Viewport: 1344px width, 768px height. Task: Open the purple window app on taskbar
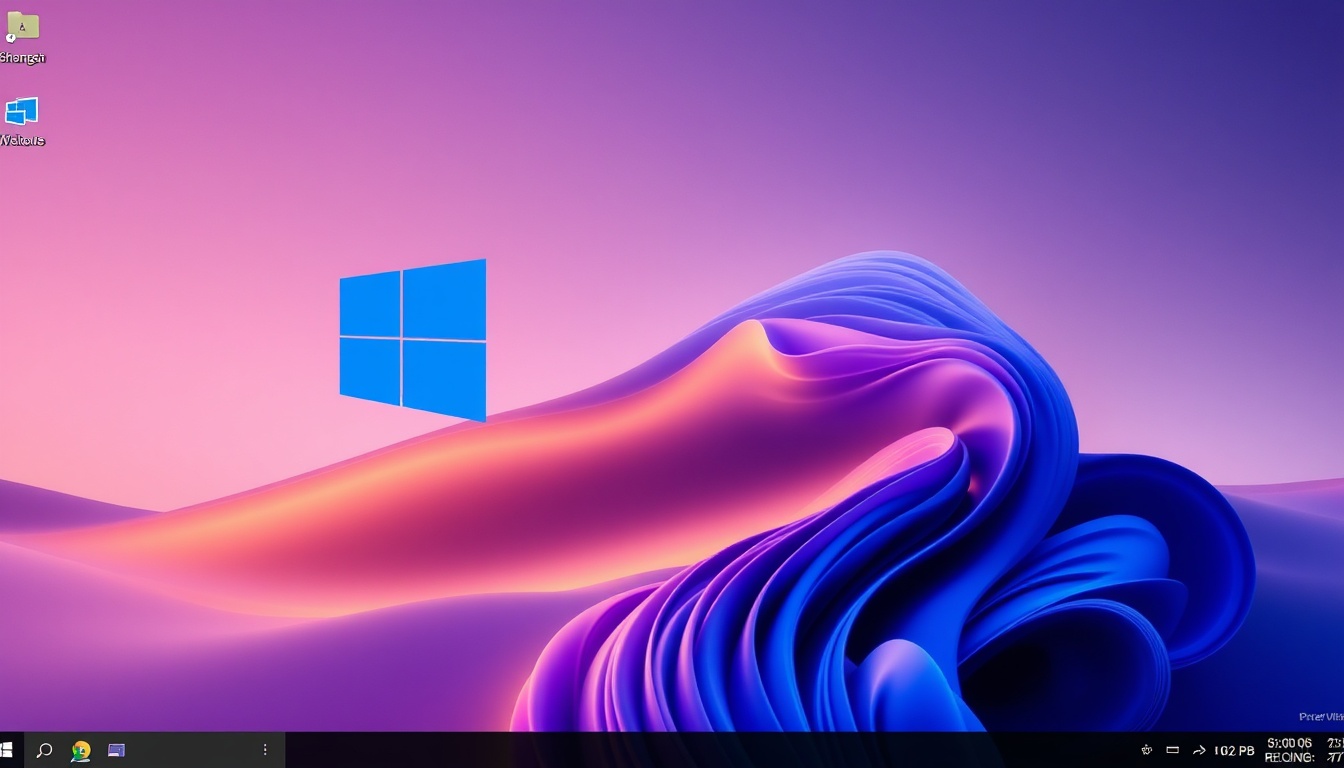[116, 750]
